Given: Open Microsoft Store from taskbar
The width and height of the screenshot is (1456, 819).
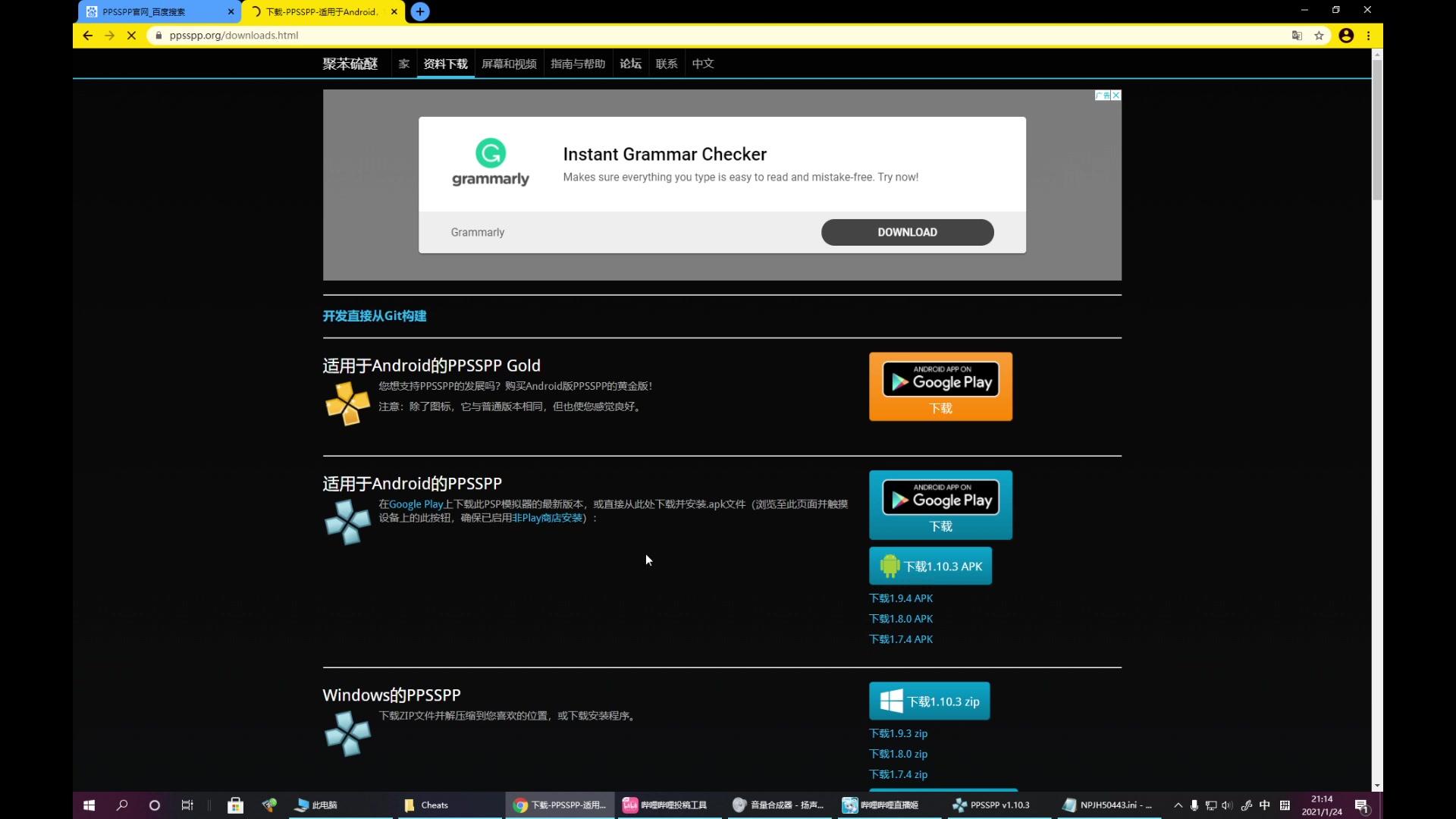Looking at the screenshot, I should (236, 805).
